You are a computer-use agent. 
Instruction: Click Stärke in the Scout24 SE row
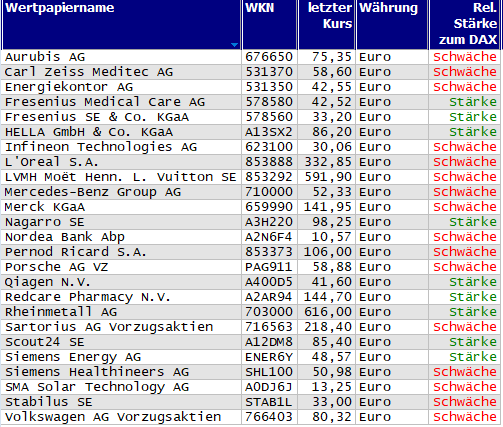473,342
